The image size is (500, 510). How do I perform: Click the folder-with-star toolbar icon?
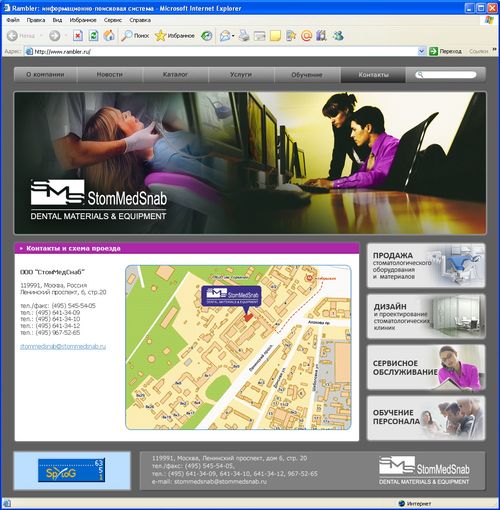291,35
